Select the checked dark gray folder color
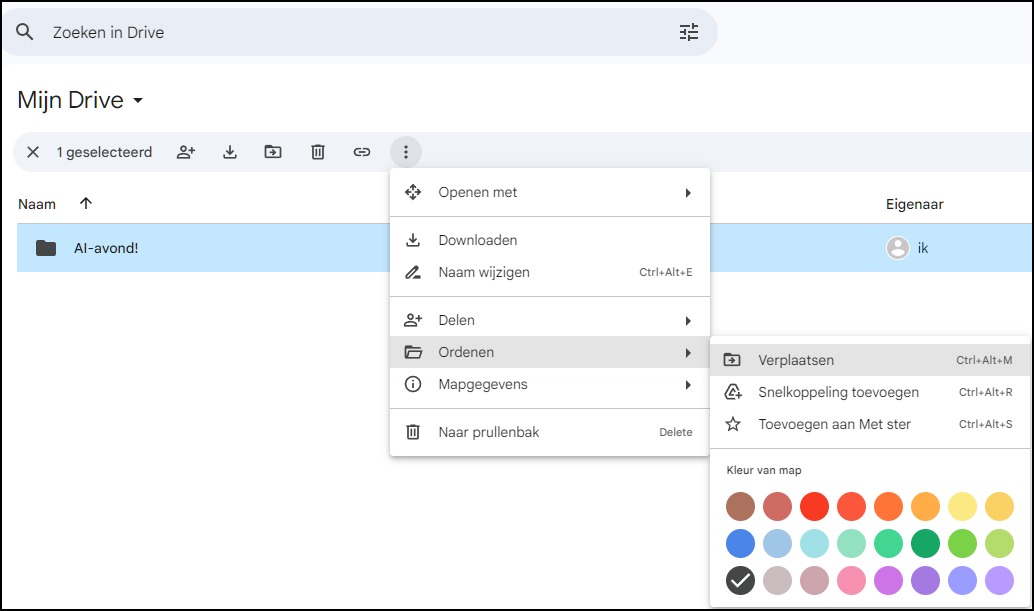Image resolution: width=1034 pixels, height=611 pixels. tap(740, 580)
